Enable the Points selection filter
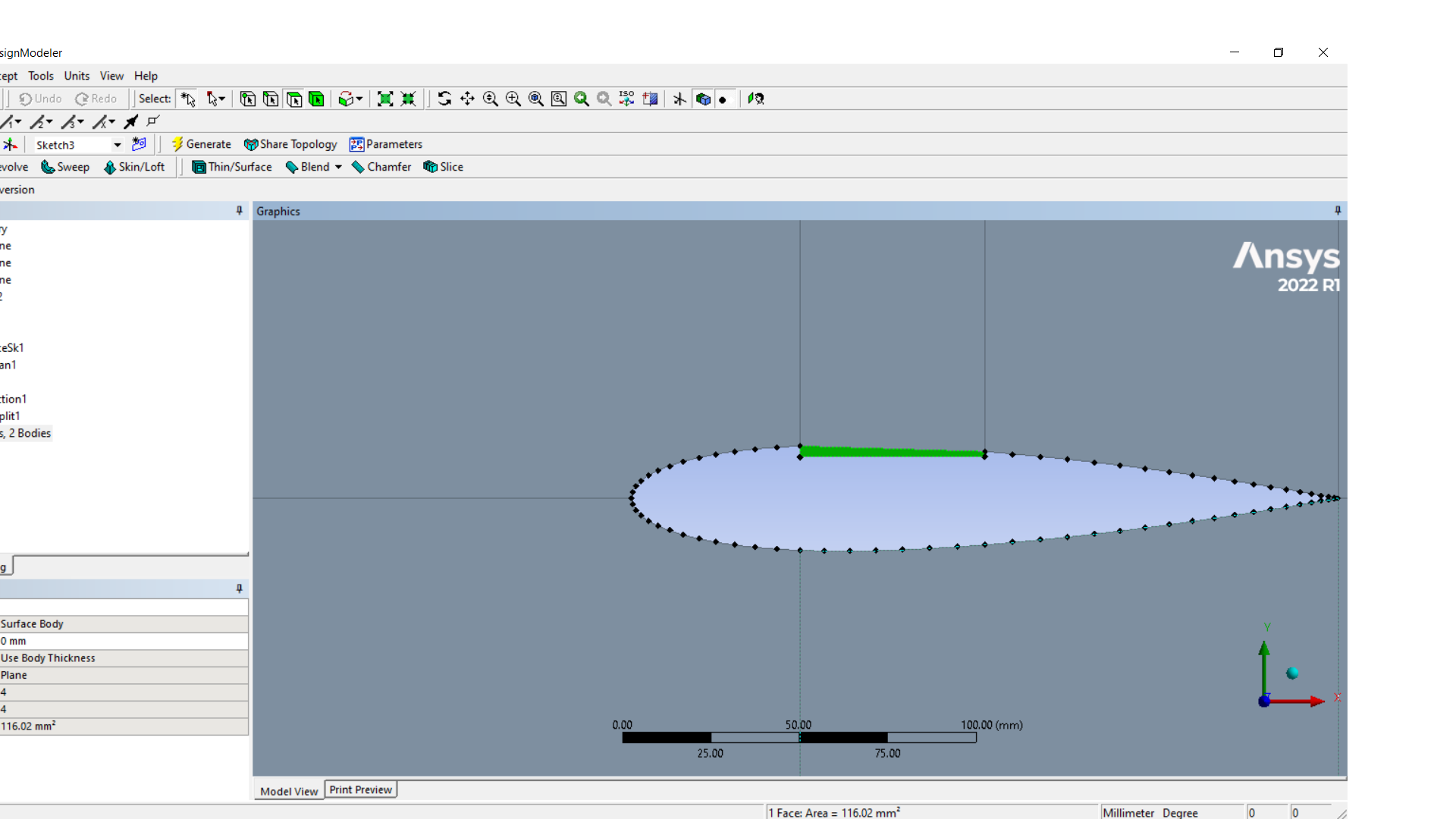This screenshot has height=819, width=1456. click(x=248, y=99)
